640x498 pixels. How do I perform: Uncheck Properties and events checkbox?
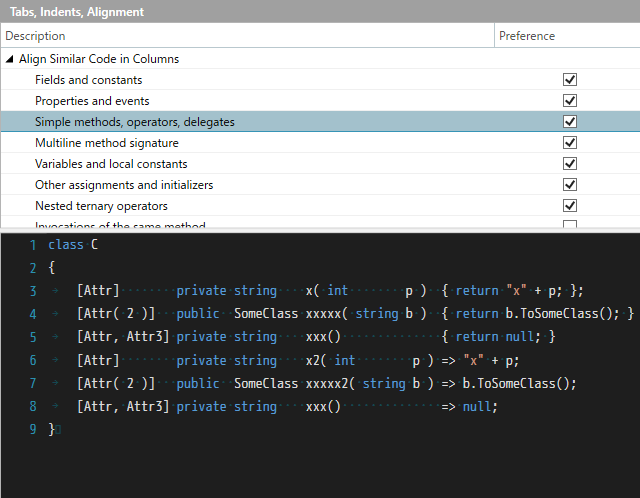[569, 100]
